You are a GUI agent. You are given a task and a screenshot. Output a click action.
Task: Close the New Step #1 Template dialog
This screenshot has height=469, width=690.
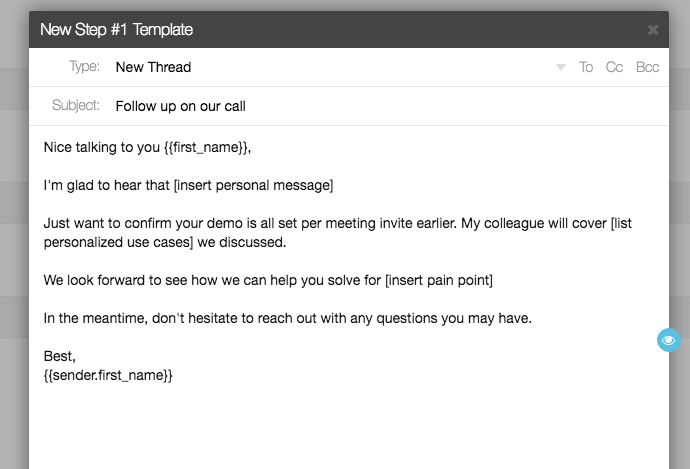click(x=653, y=30)
